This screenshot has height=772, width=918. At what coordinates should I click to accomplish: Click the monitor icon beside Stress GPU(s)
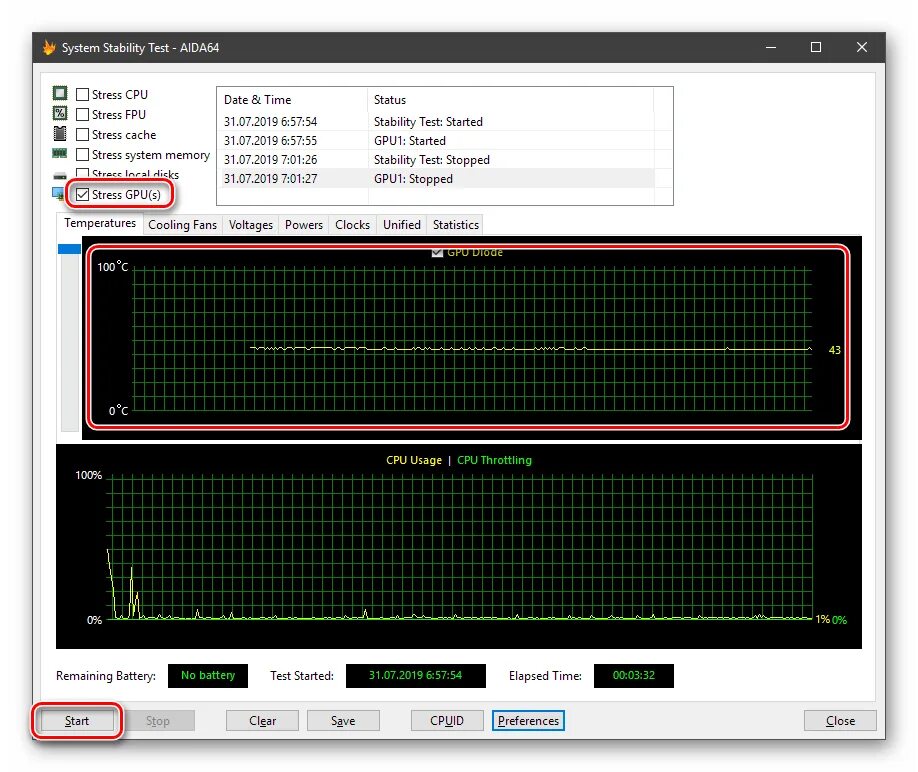pyautogui.click(x=58, y=193)
